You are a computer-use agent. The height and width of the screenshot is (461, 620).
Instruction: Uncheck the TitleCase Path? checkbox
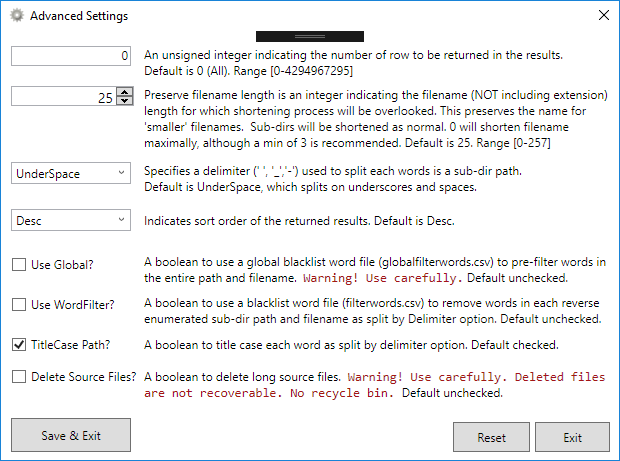point(19,345)
